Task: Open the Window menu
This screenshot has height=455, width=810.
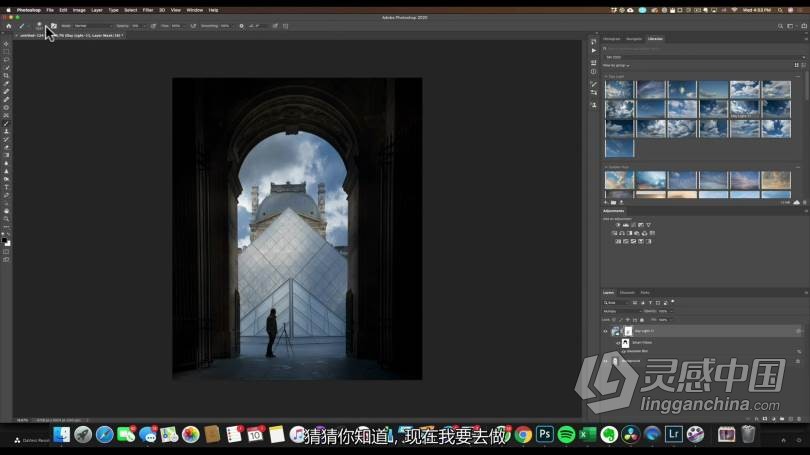Action: 195,10
